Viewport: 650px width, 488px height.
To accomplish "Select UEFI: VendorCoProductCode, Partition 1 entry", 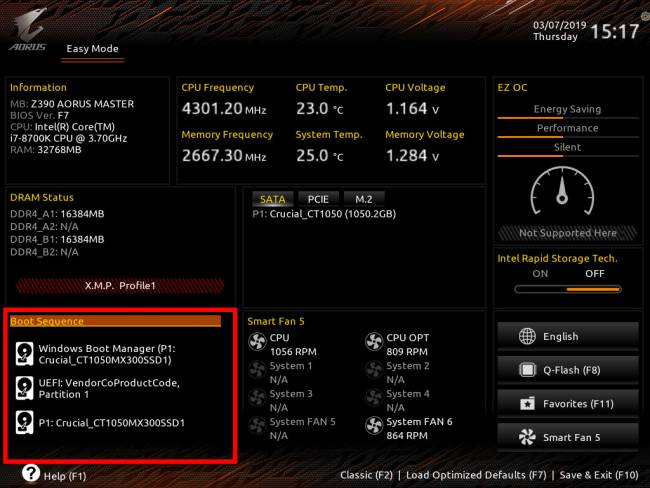I will pyautogui.click(x=109, y=388).
